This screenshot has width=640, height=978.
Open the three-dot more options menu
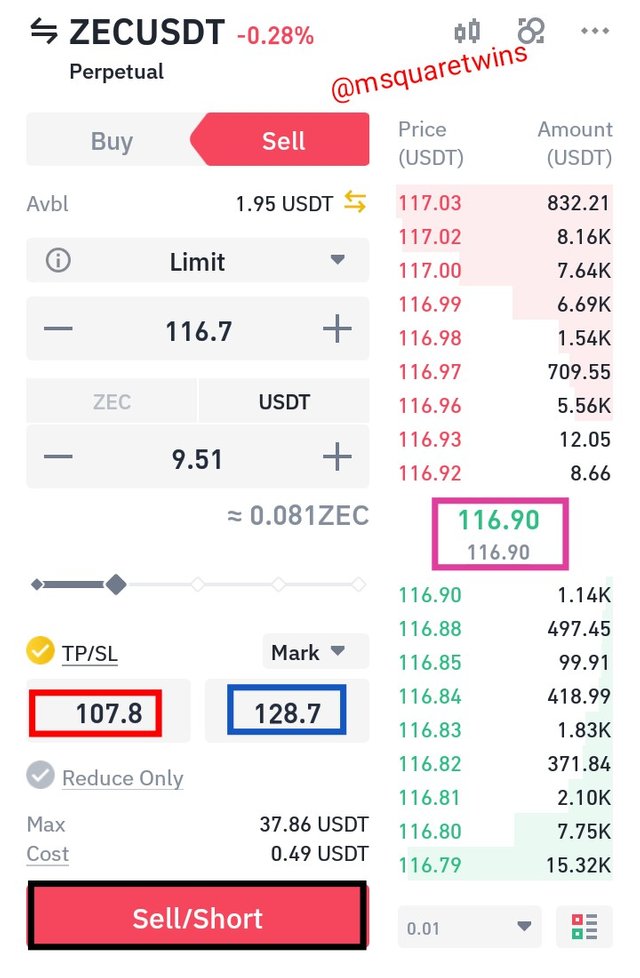(594, 31)
